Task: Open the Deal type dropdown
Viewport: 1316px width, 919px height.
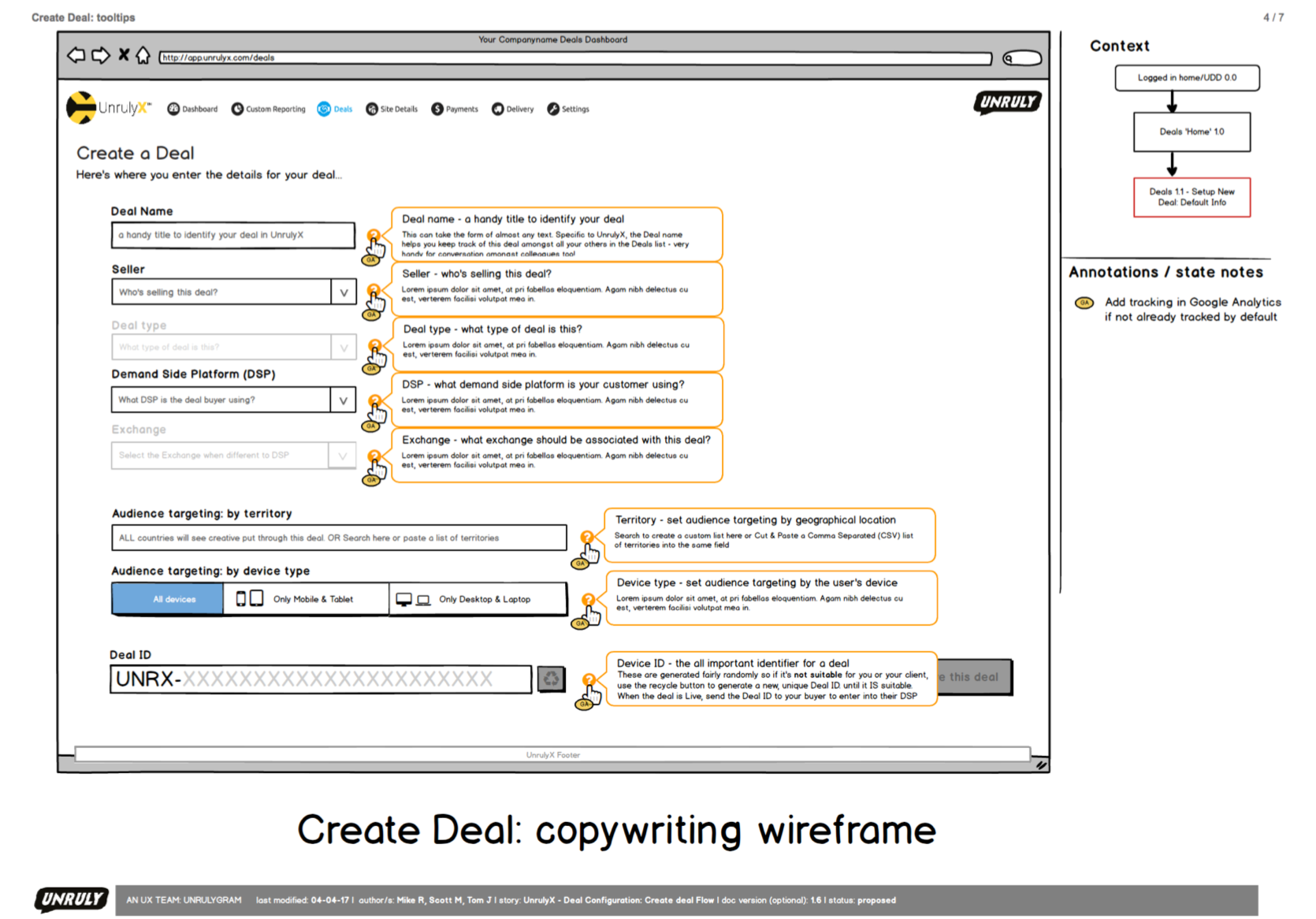Action: click(x=233, y=347)
